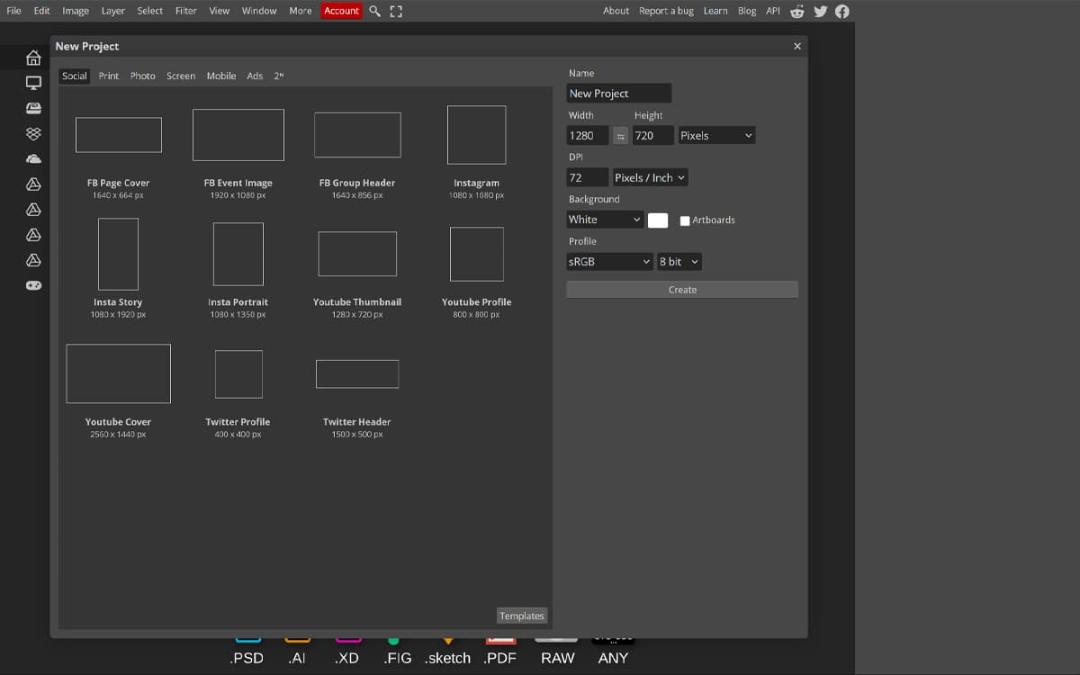The image size is (1080, 675).
Task: Toggle fullscreen mode icon
Action: 396,11
